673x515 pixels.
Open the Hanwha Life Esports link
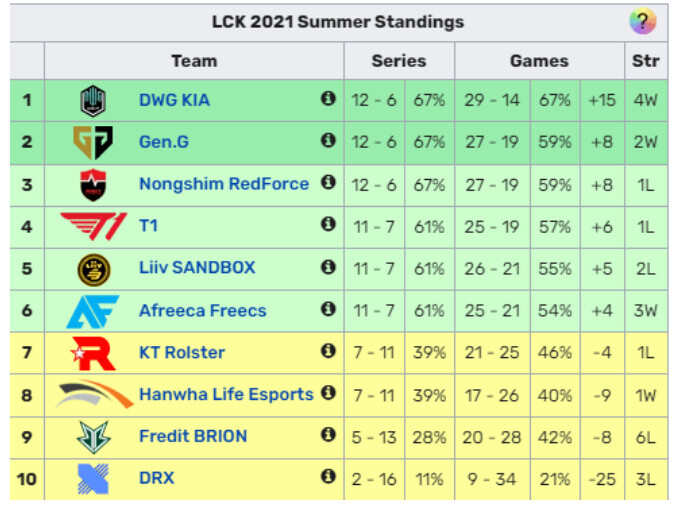tap(226, 394)
